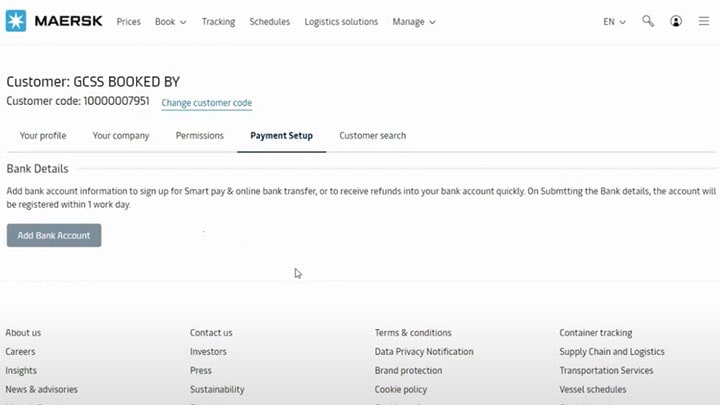The height and width of the screenshot is (405, 720).
Task: Open the hamburger menu icon
Action: coord(704,21)
